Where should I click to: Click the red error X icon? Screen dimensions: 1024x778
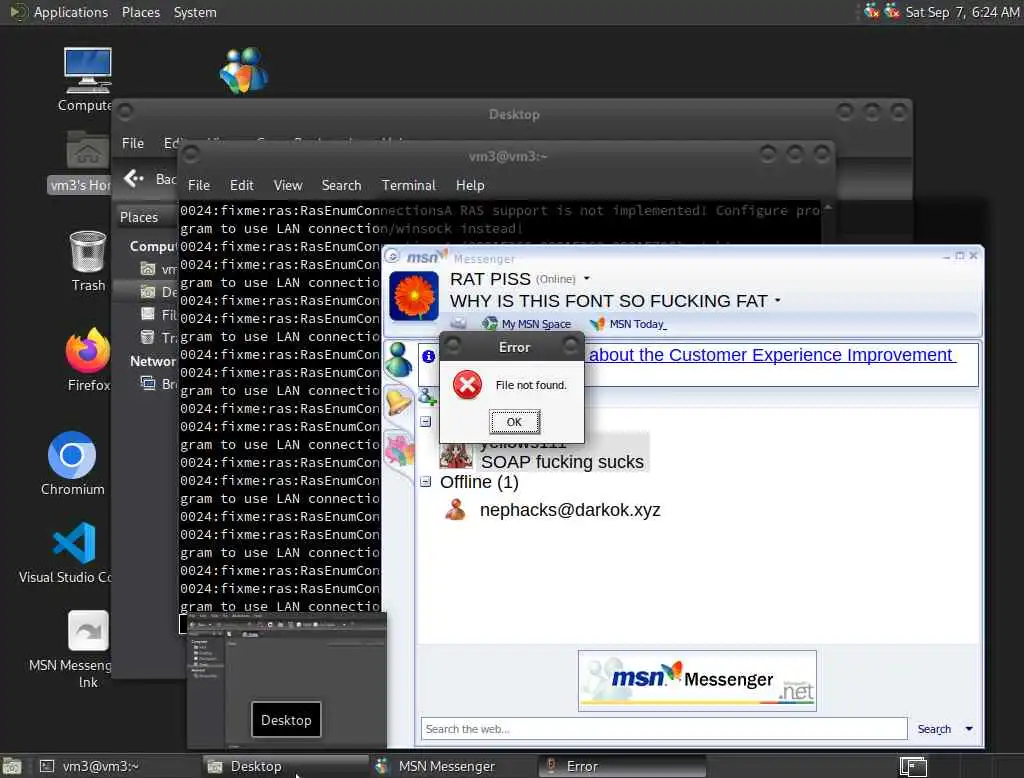468,385
